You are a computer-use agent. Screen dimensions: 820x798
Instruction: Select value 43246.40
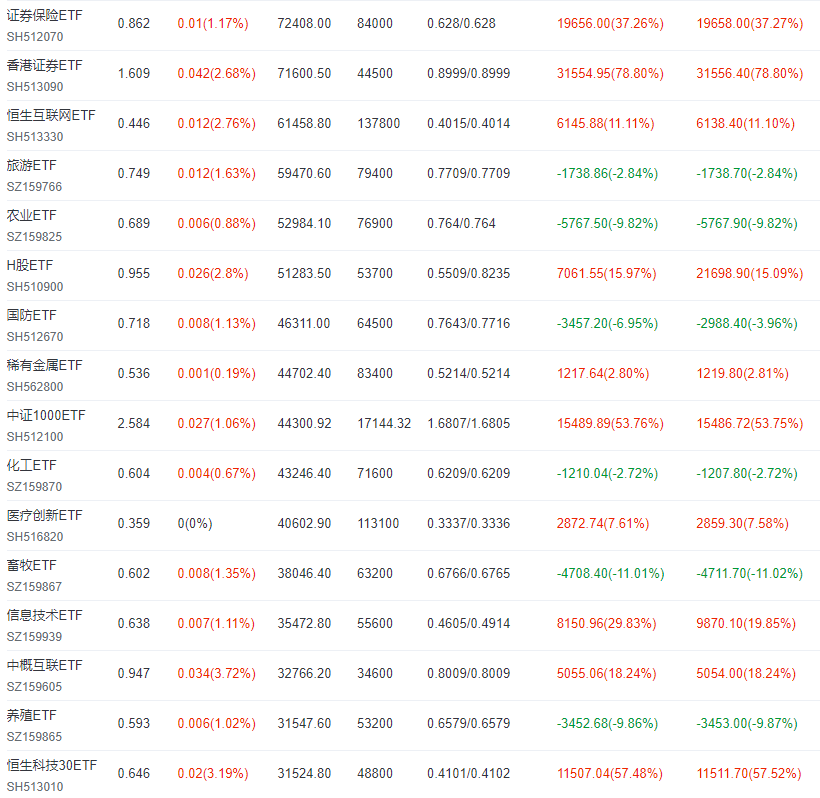pyautogui.click(x=304, y=474)
